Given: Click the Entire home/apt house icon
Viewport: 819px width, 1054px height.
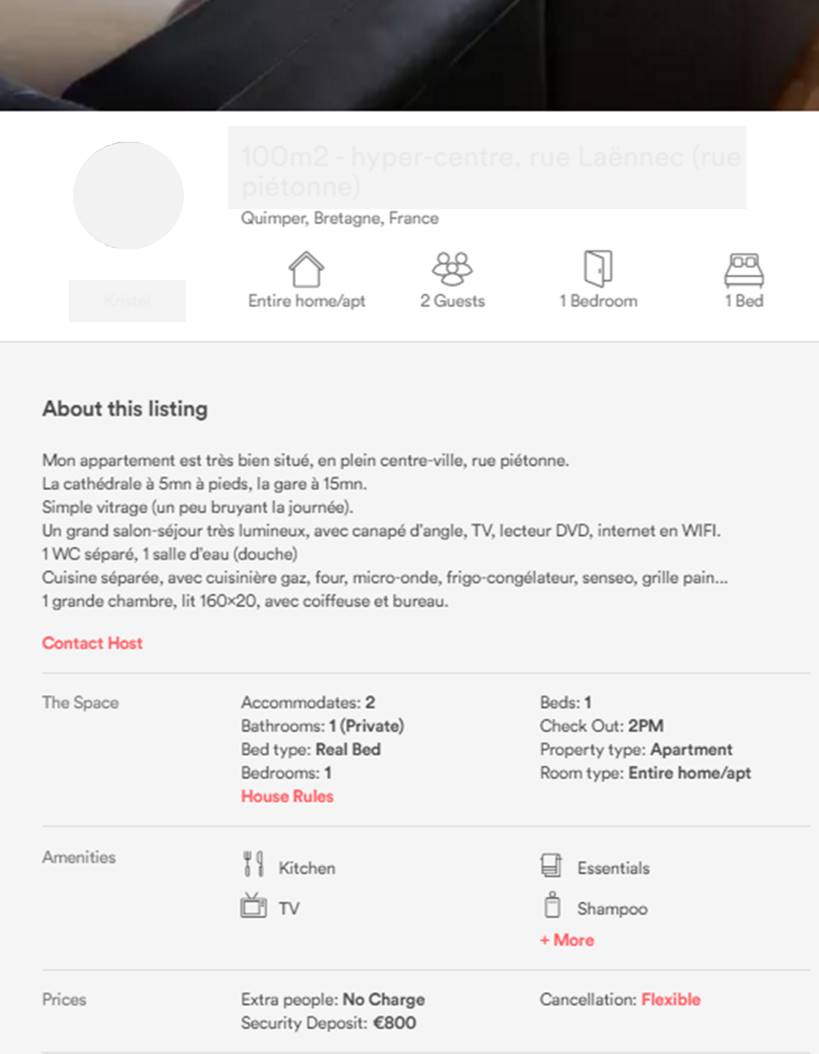Looking at the screenshot, I should point(306,269).
